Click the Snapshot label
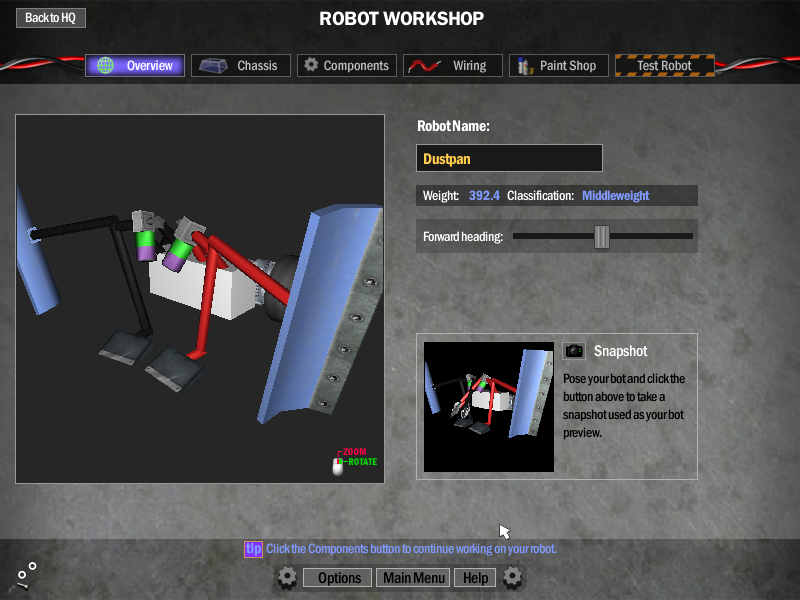The width and height of the screenshot is (800, 600). click(620, 351)
